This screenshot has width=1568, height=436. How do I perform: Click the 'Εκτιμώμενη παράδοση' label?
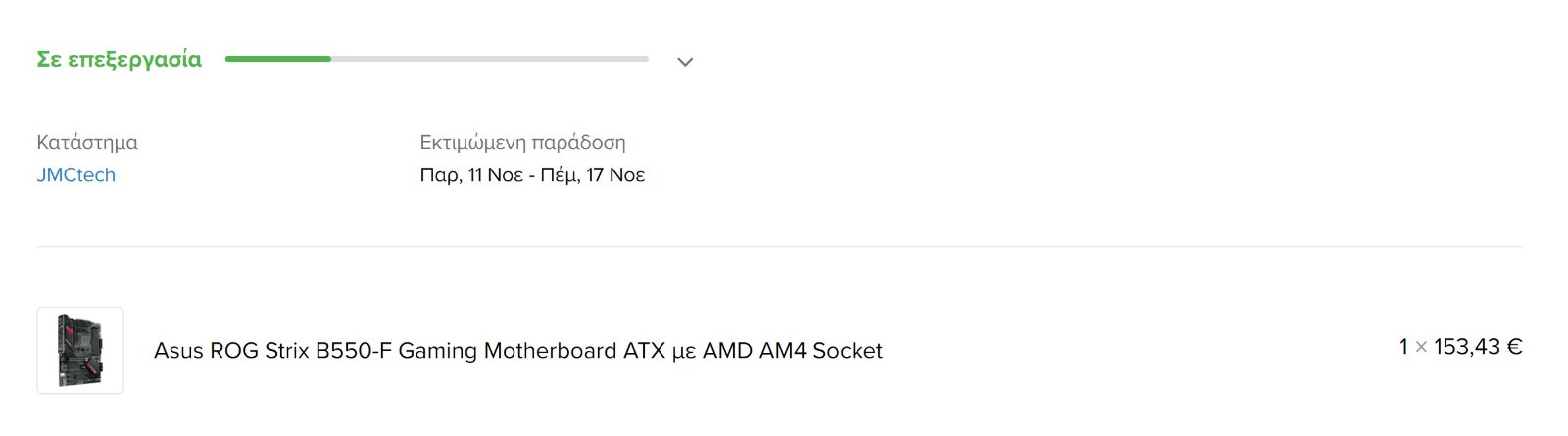(x=522, y=142)
